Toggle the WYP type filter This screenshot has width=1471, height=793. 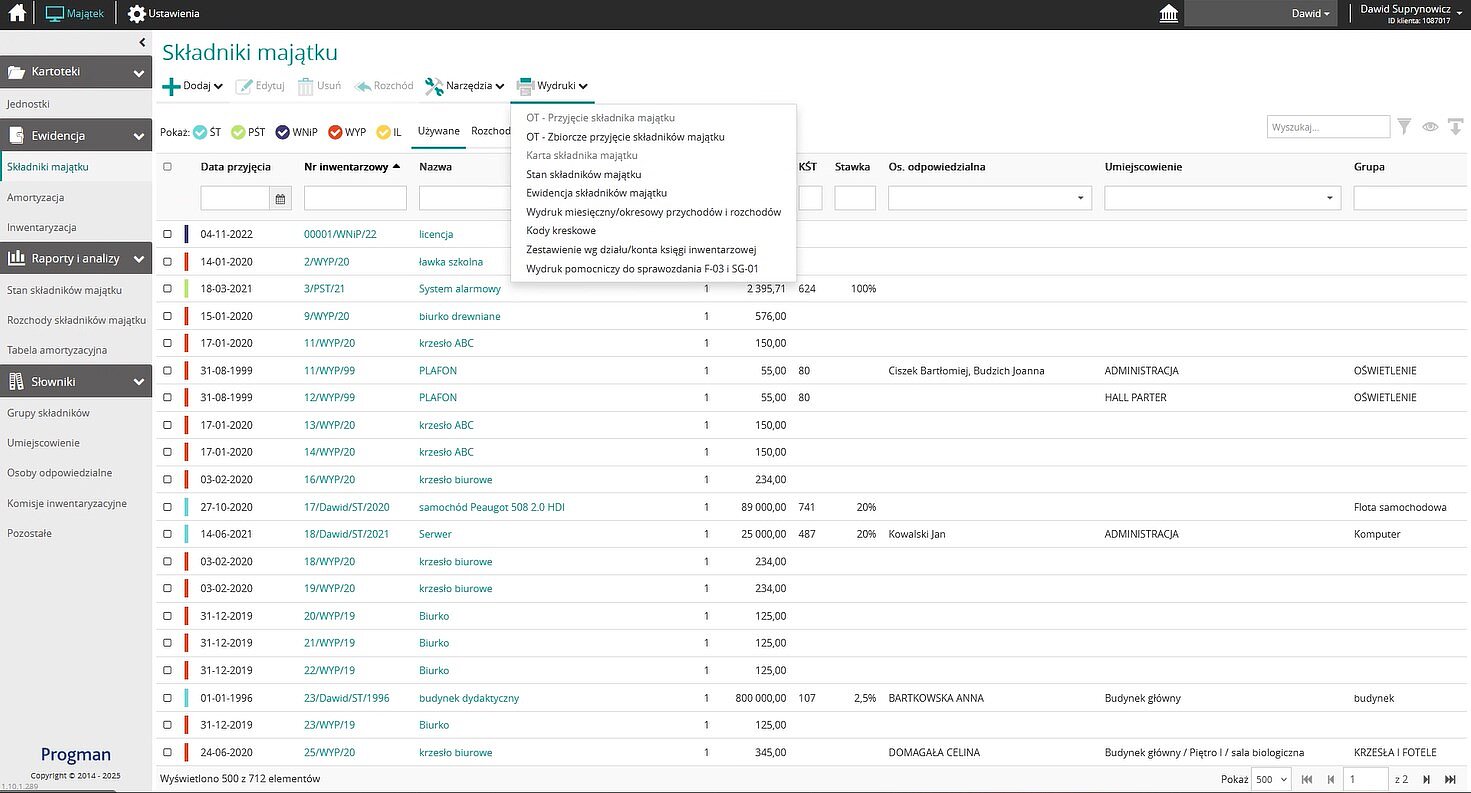pos(347,132)
